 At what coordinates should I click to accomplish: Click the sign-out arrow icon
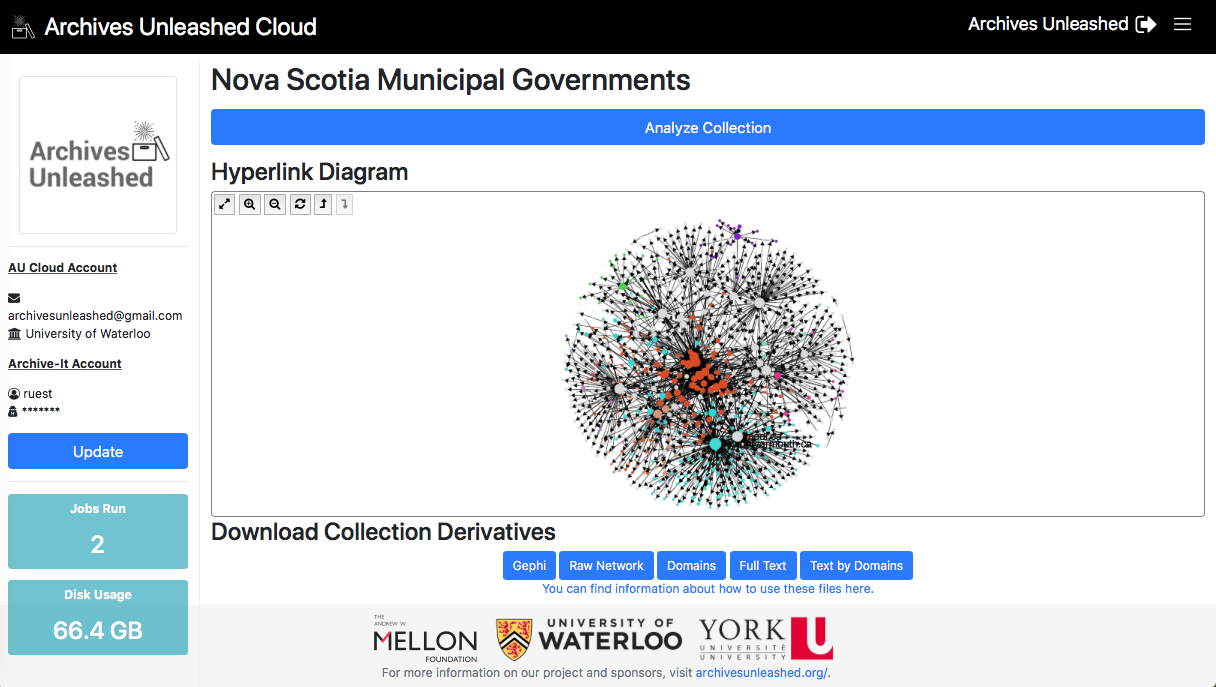tap(1146, 24)
